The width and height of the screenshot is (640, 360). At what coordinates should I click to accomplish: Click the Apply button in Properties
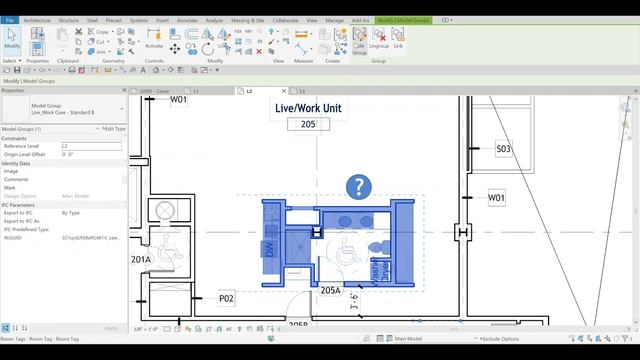click(x=111, y=328)
